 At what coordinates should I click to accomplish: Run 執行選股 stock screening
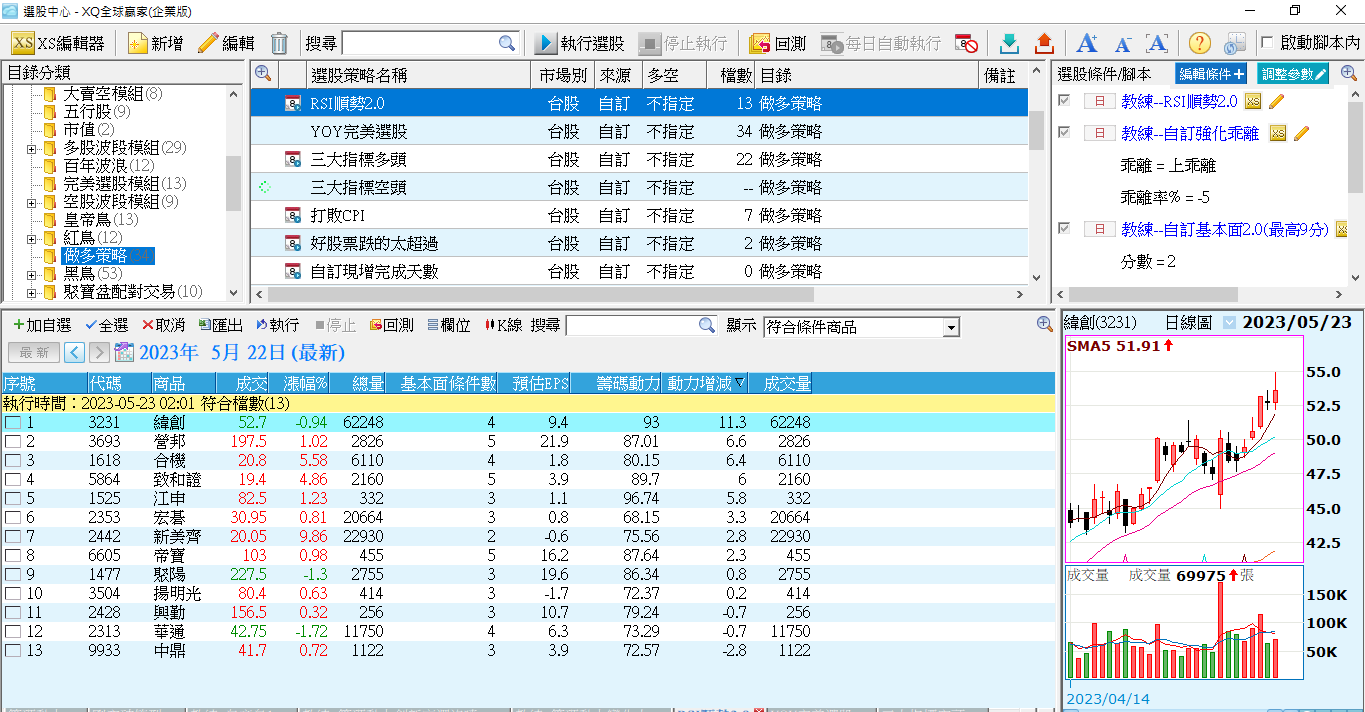coord(580,43)
